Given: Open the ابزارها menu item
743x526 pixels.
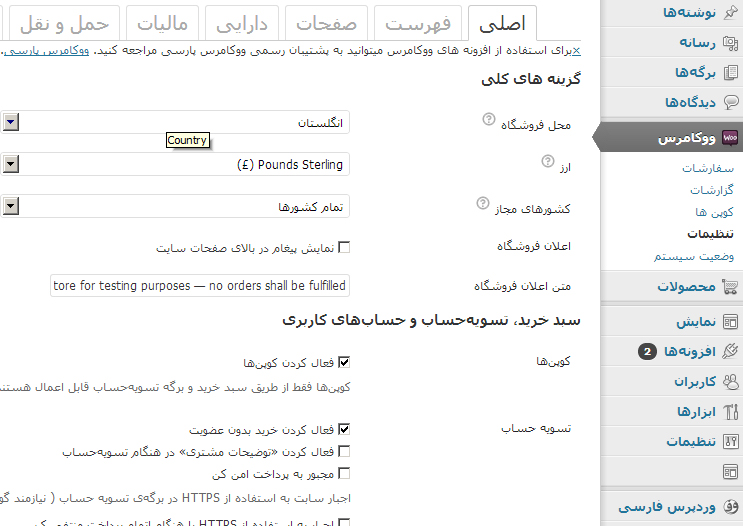Looking at the screenshot, I should (x=696, y=412).
